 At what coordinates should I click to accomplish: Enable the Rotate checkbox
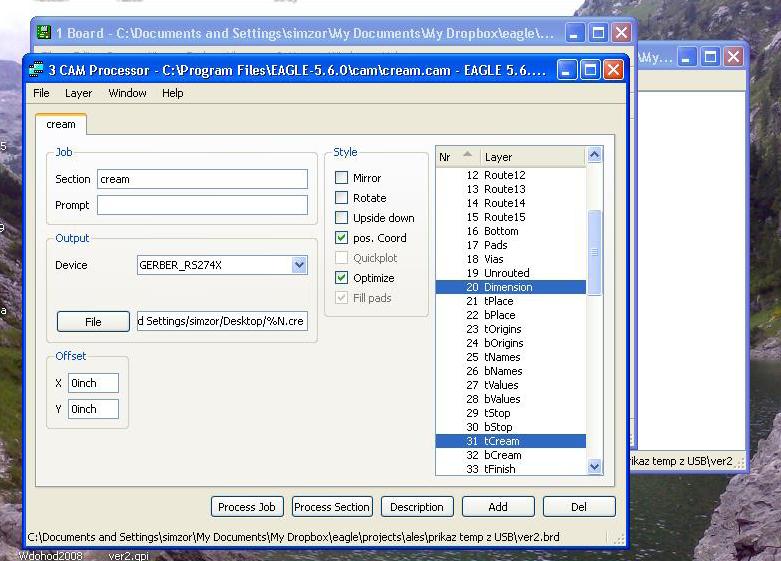tap(341, 197)
